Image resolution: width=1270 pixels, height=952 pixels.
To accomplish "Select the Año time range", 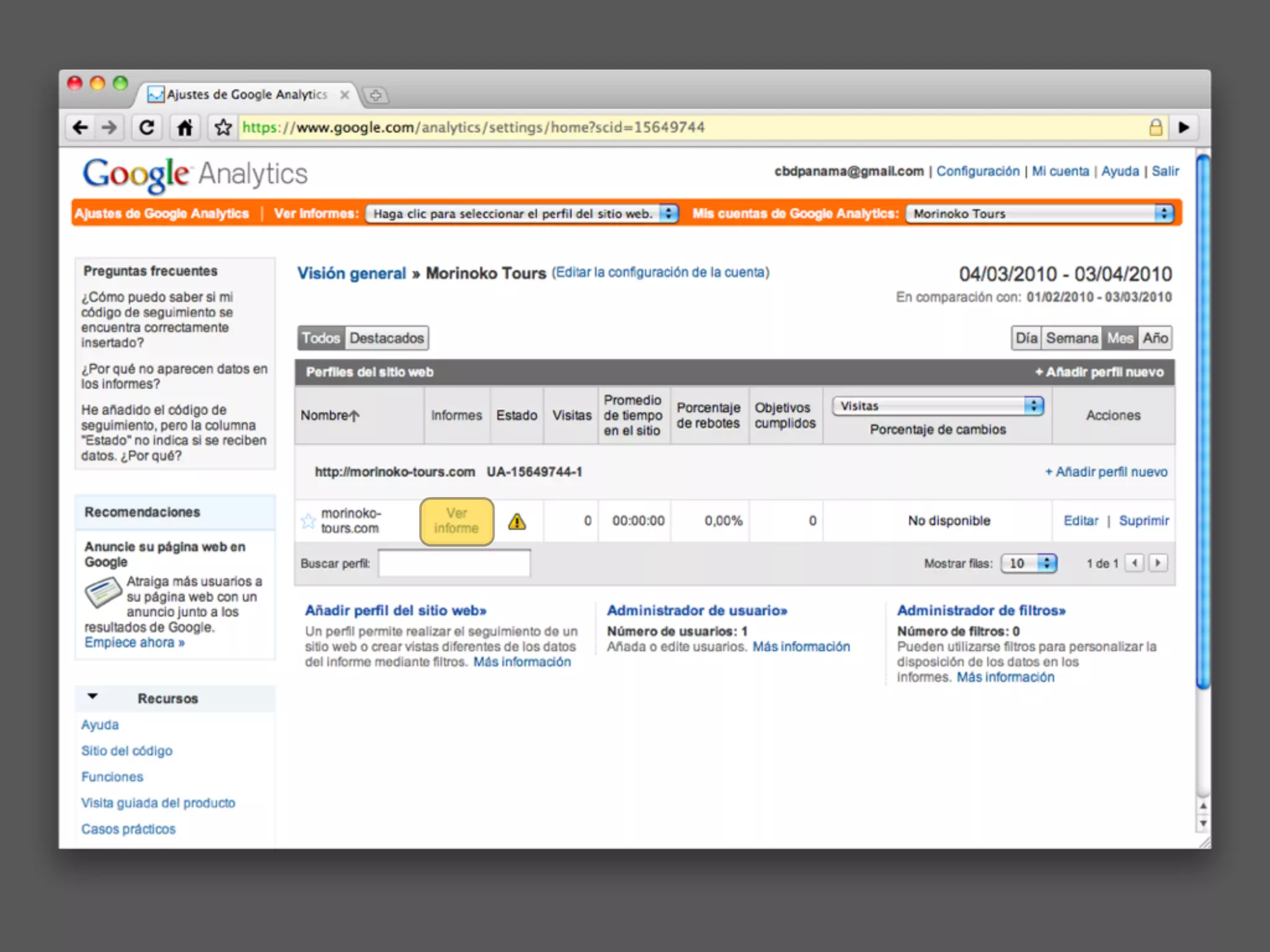I will coord(1155,338).
